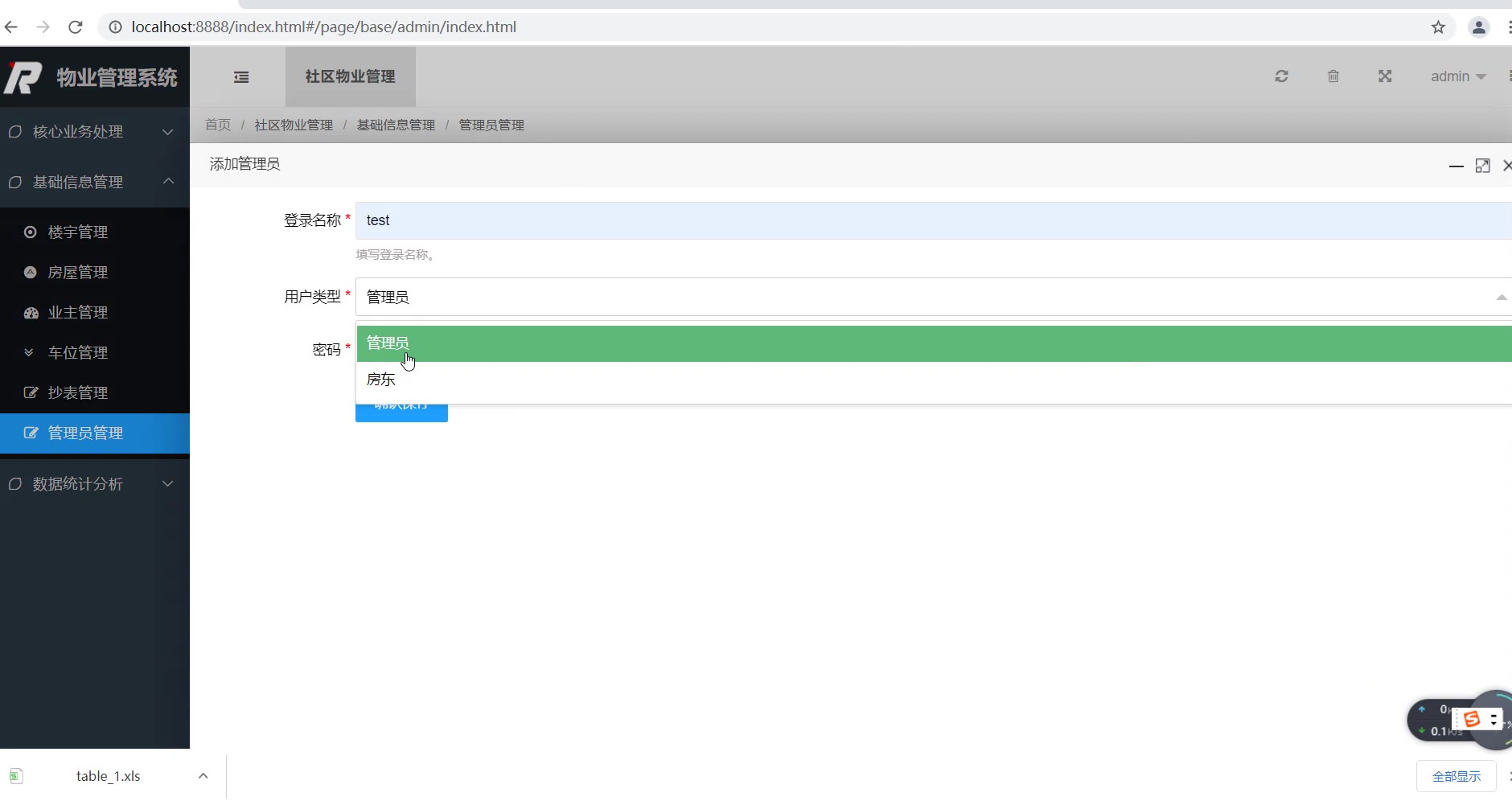Click the refresh icon in the top header
Viewport: 1512px width, 801px height.
click(1282, 76)
